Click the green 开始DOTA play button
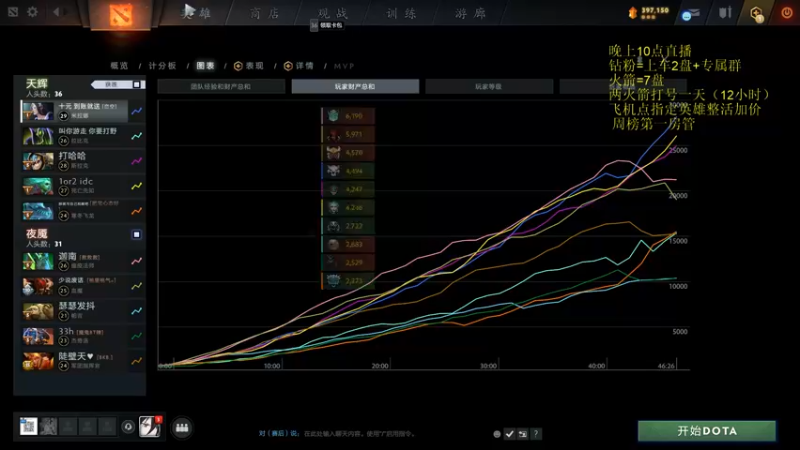The height and width of the screenshot is (450, 800). point(707,431)
